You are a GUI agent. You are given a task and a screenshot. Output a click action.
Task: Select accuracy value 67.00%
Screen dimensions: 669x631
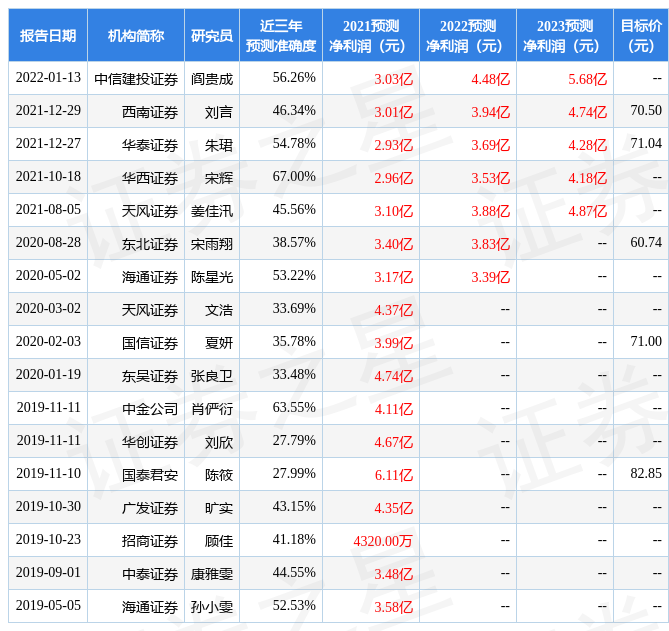pos(294,177)
